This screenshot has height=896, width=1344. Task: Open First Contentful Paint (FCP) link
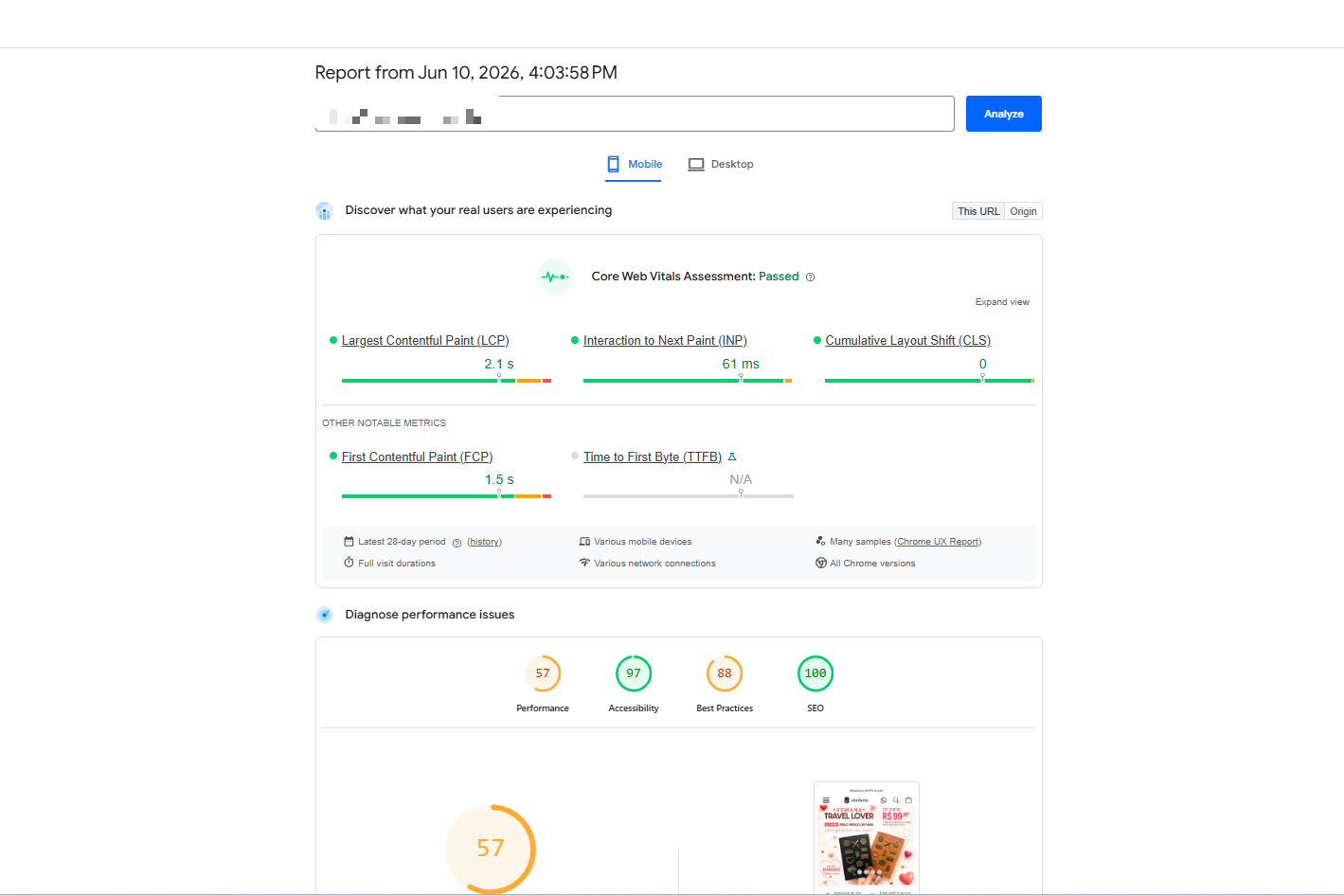[x=417, y=457]
